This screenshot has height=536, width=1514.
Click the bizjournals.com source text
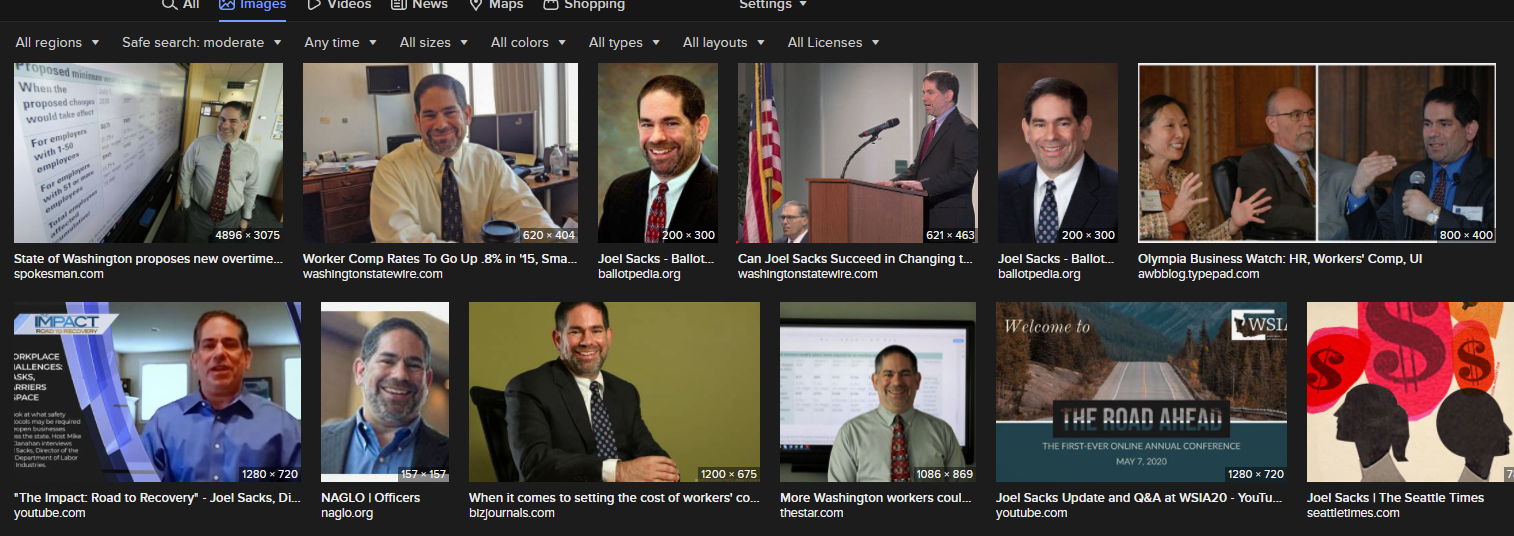click(512, 513)
